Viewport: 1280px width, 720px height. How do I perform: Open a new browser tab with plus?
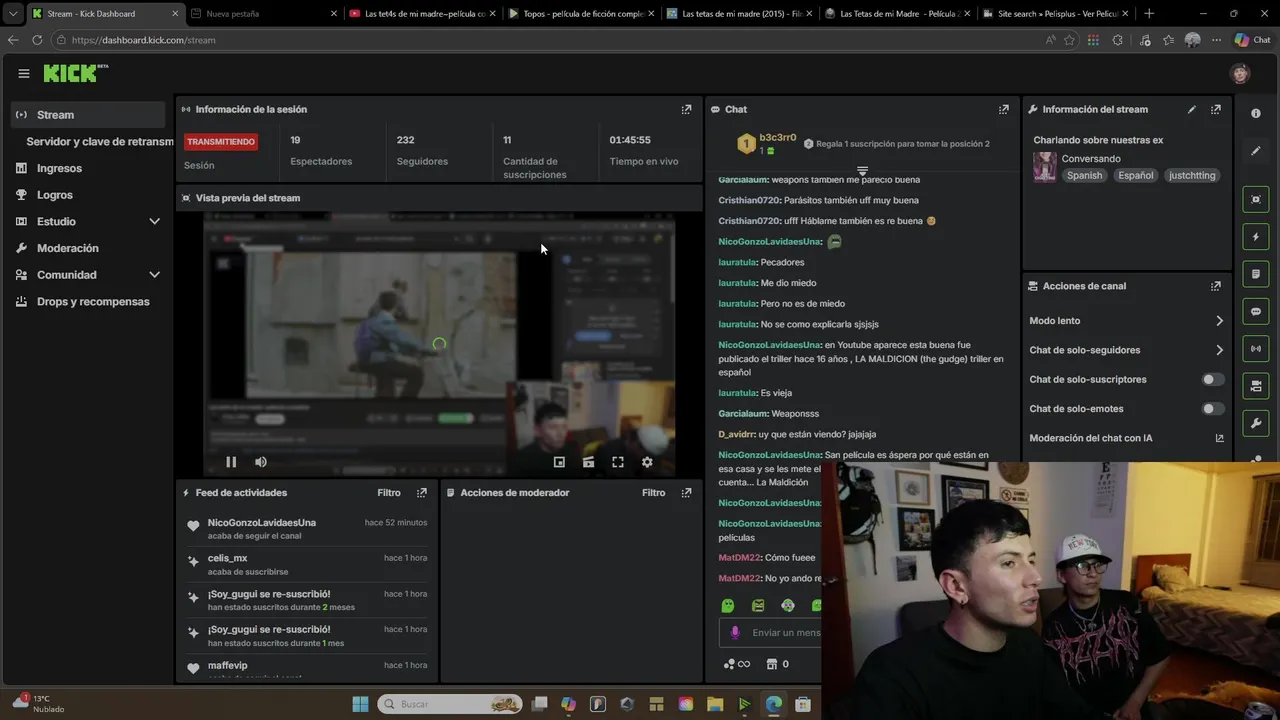(1148, 14)
